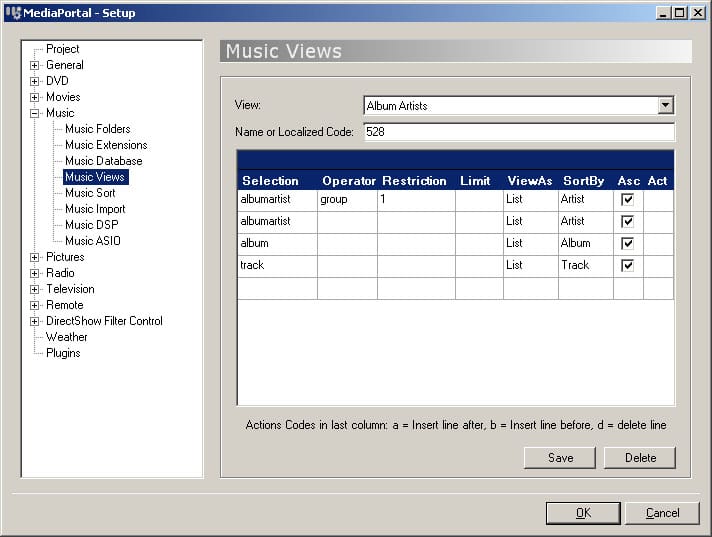The image size is (712, 537).
Task: Click the Delete button
Action: click(640, 458)
